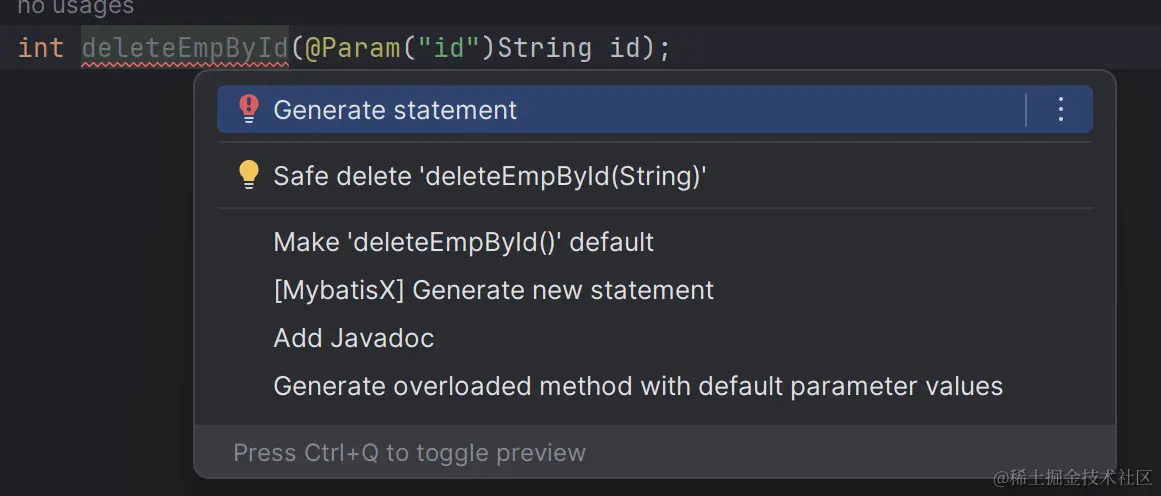Run [MybatisX] Generate new statement

pyautogui.click(x=493, y=290)
